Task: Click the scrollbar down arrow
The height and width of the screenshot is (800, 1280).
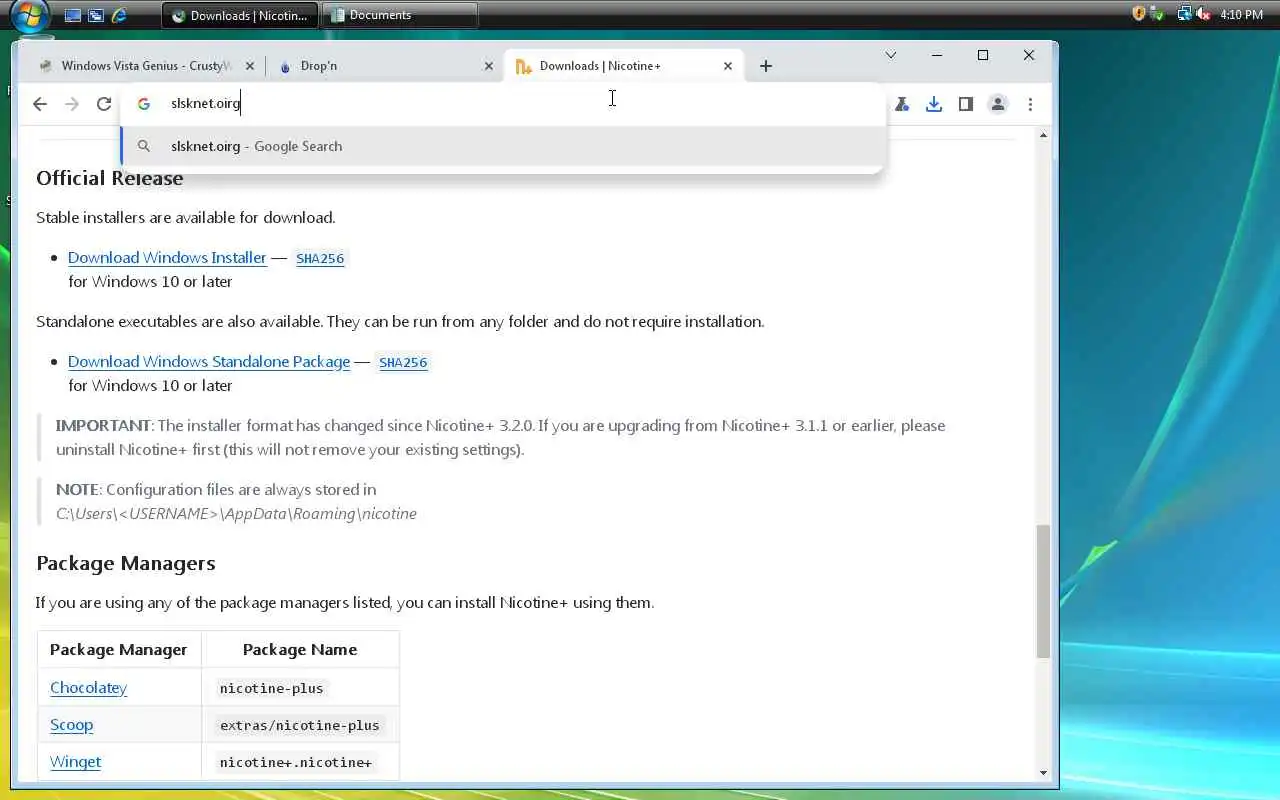Action: 1043,772
